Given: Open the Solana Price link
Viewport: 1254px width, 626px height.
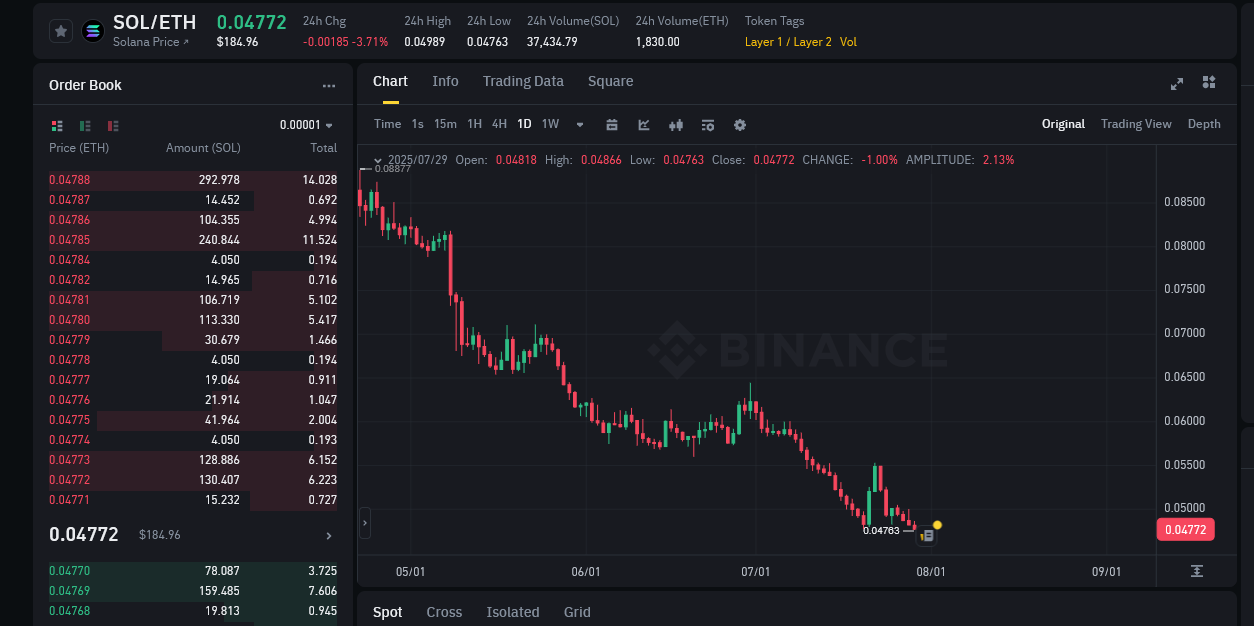Looking at the screenshot, I should click(151, 42).
